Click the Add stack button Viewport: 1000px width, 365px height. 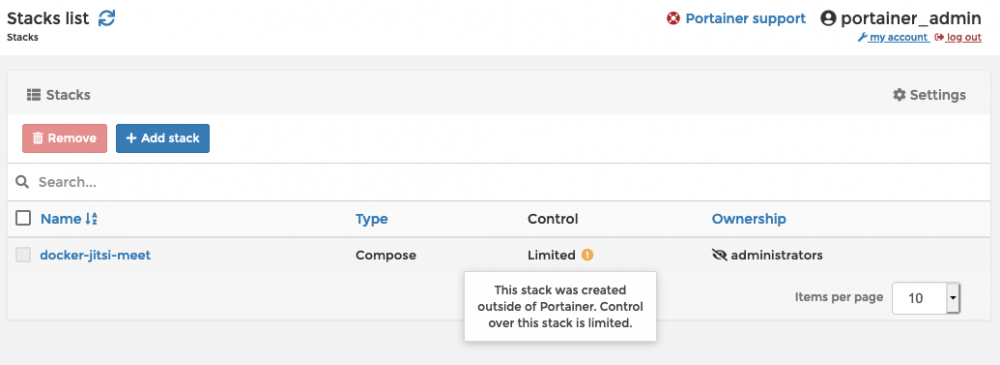tap(163, 138)
